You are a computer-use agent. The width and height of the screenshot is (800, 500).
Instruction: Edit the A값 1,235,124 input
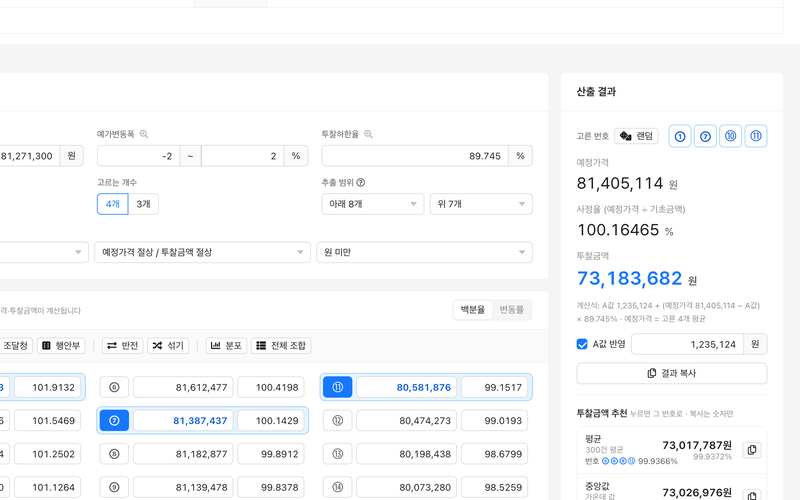pos(687,344)
